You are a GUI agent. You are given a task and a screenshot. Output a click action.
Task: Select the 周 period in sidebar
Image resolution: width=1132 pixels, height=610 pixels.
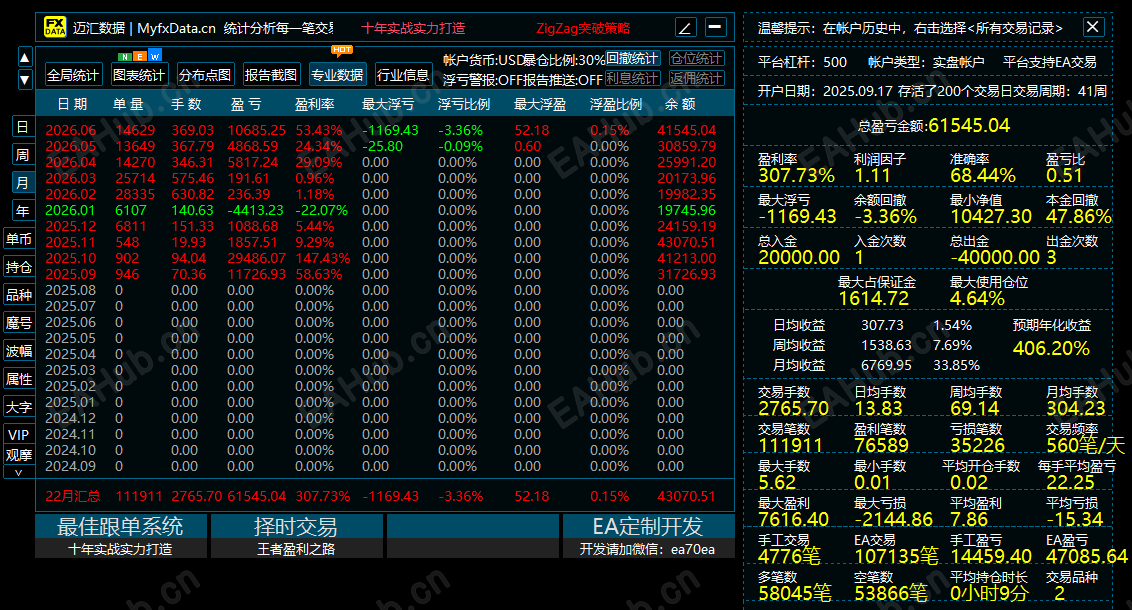point(22,155)
